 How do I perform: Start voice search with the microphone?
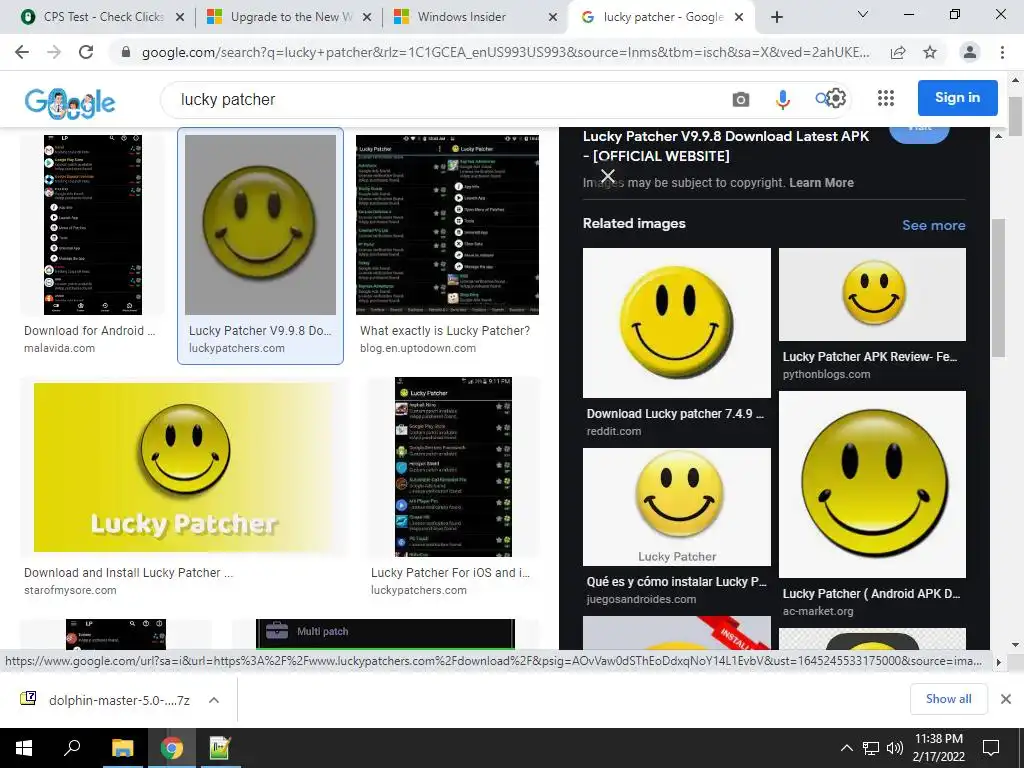coord(782,99)
